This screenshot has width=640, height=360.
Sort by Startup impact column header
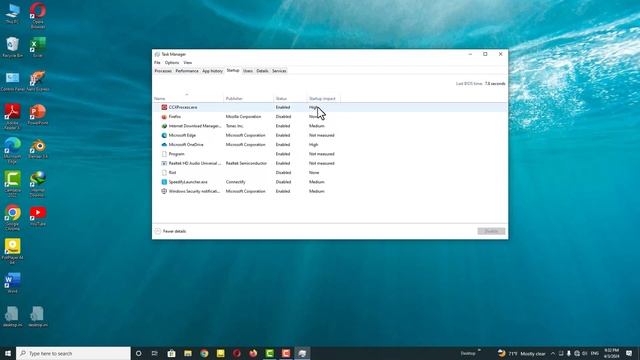(323, 98)
